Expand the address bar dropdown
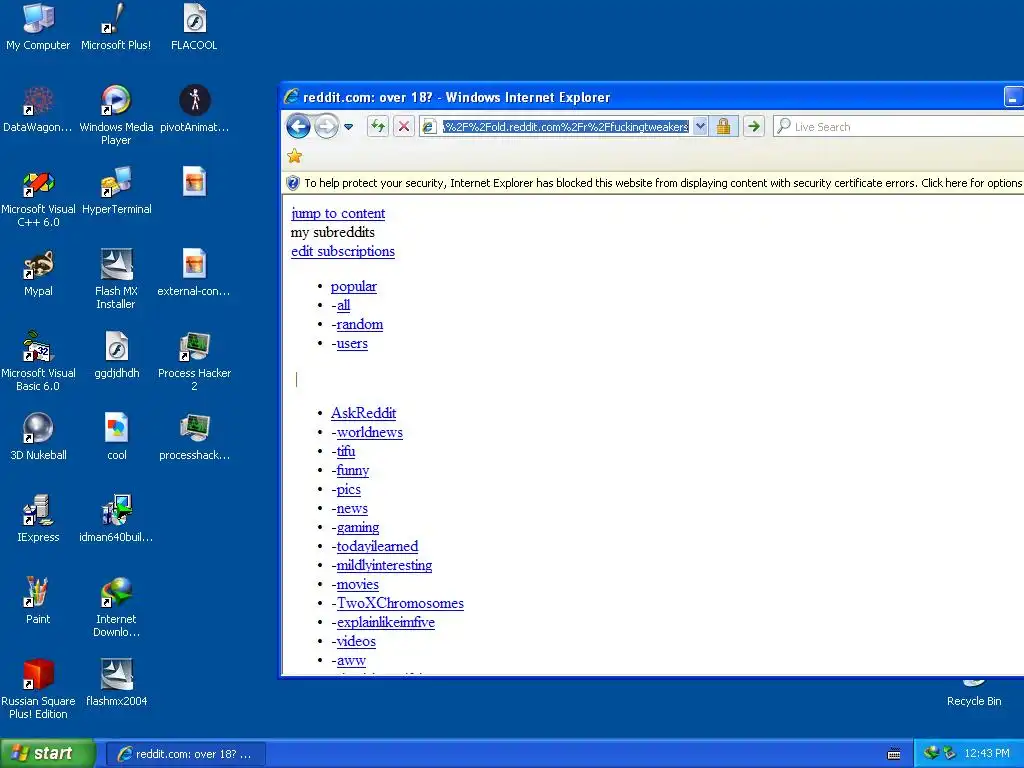This screenshot has width=1024, height=768. pos(700,126)
